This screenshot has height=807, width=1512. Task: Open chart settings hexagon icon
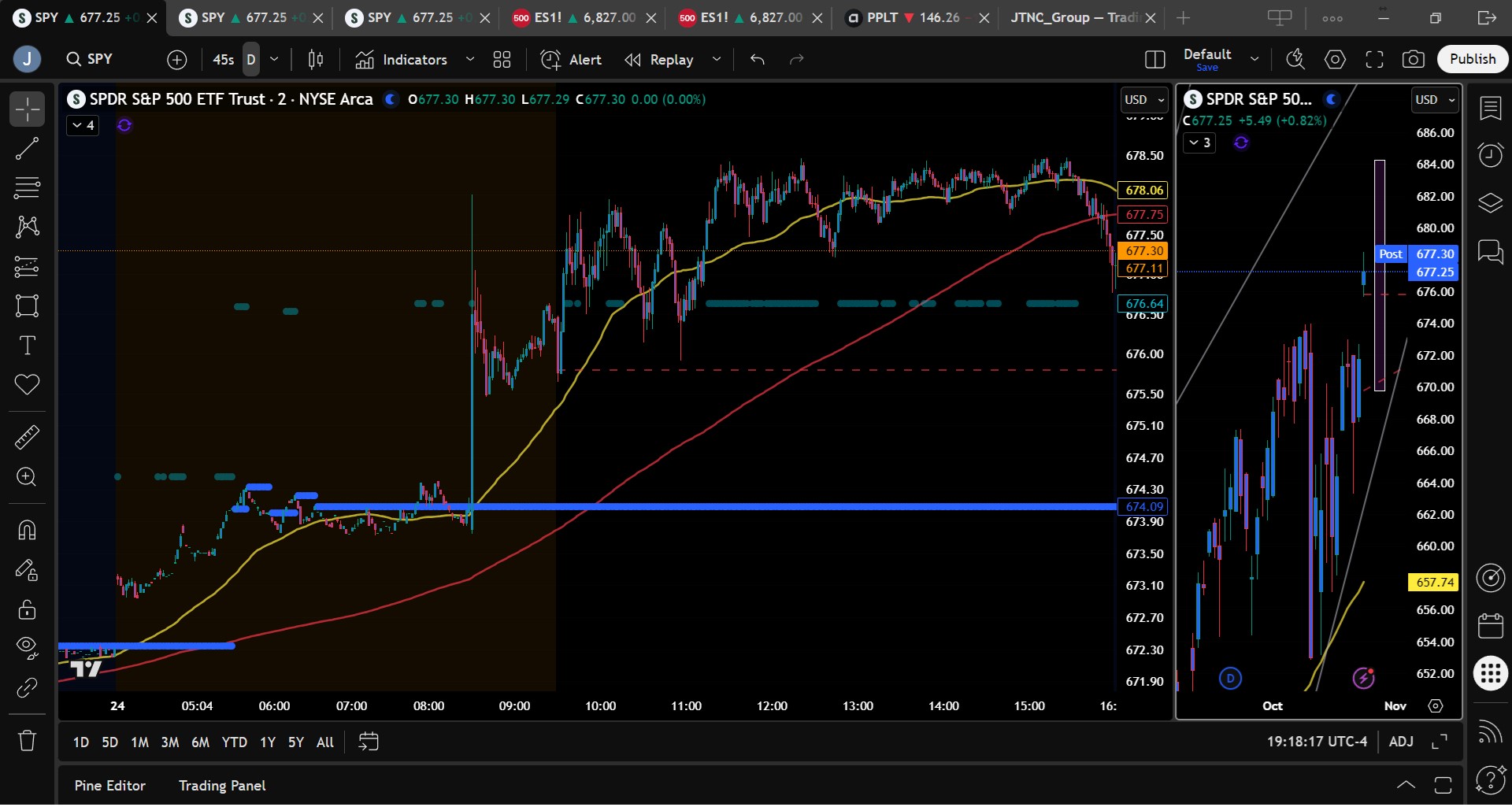[1335, 59]
